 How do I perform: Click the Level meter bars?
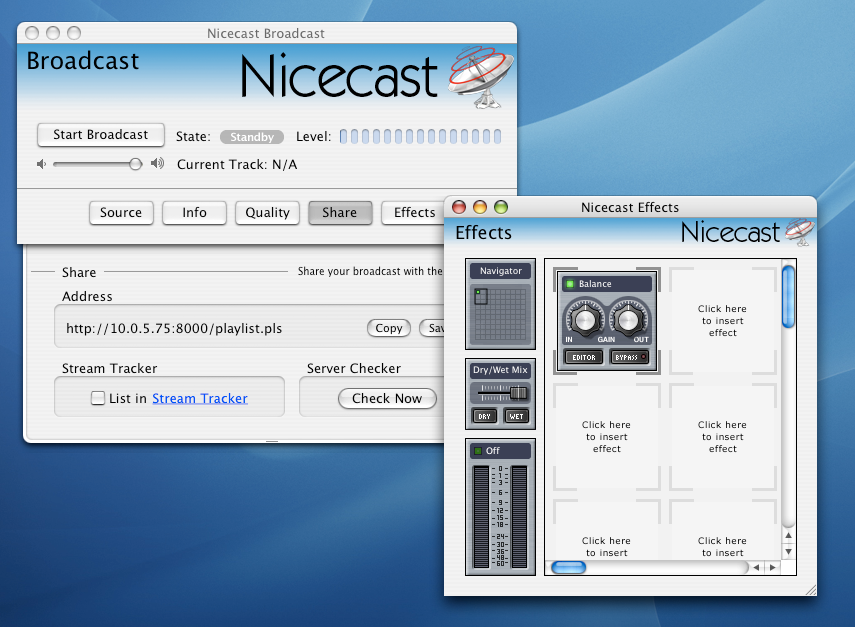pyautogui.click(x=420, y=136)
